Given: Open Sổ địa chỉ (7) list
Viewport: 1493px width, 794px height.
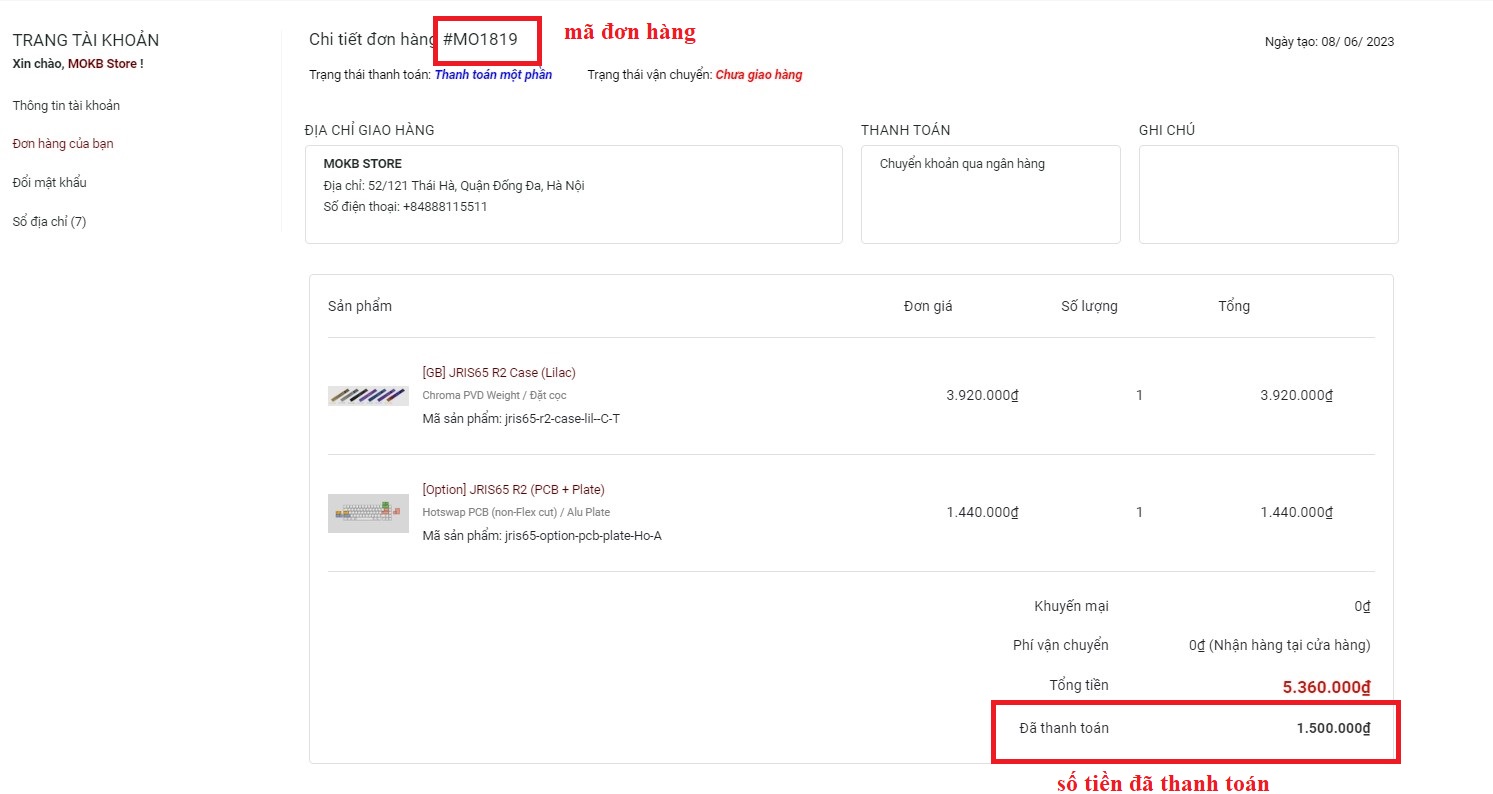Looking at the screenshot, I should (50, 222).
